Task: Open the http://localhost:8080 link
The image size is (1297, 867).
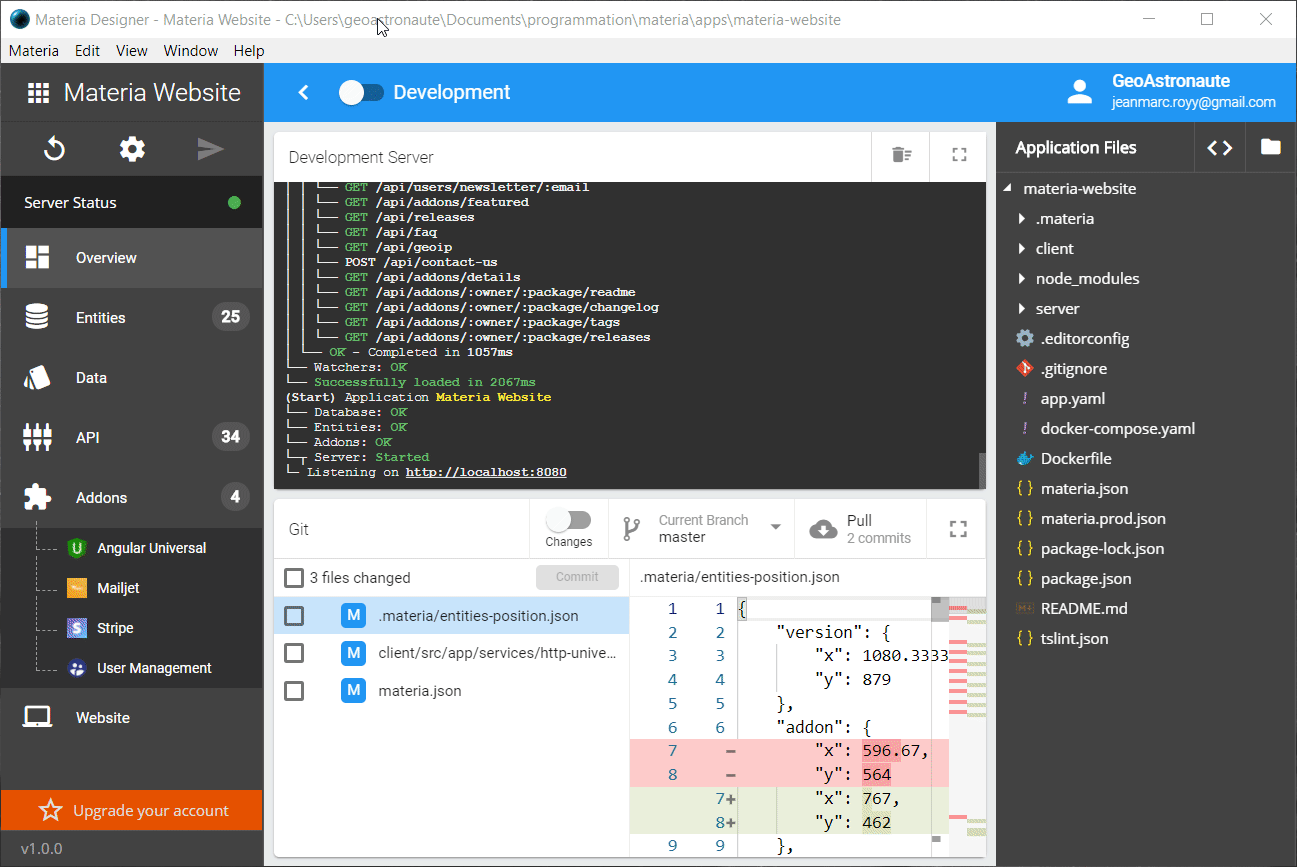Action: click(x=486, y=472)
